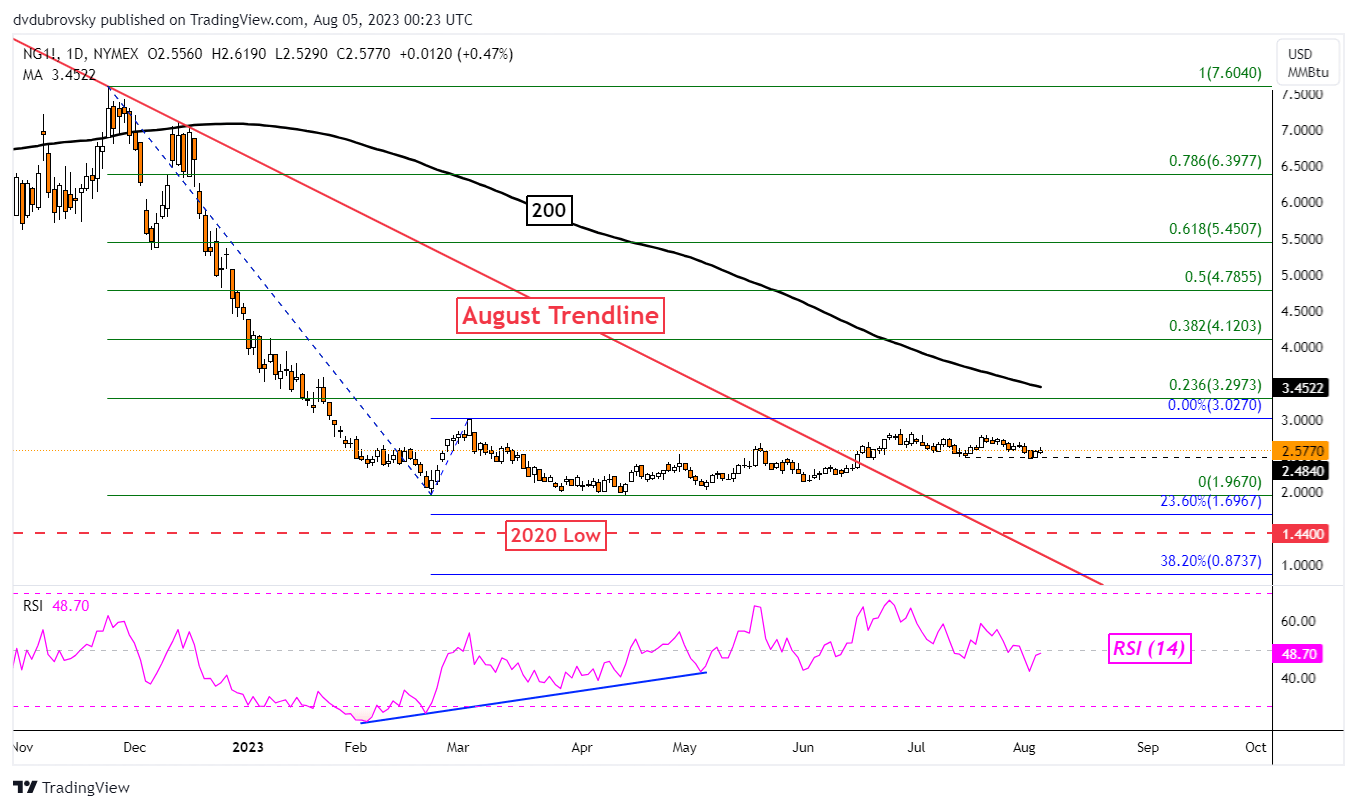Click the 'RSI (14)' label box

click(x=1149, y=649)
